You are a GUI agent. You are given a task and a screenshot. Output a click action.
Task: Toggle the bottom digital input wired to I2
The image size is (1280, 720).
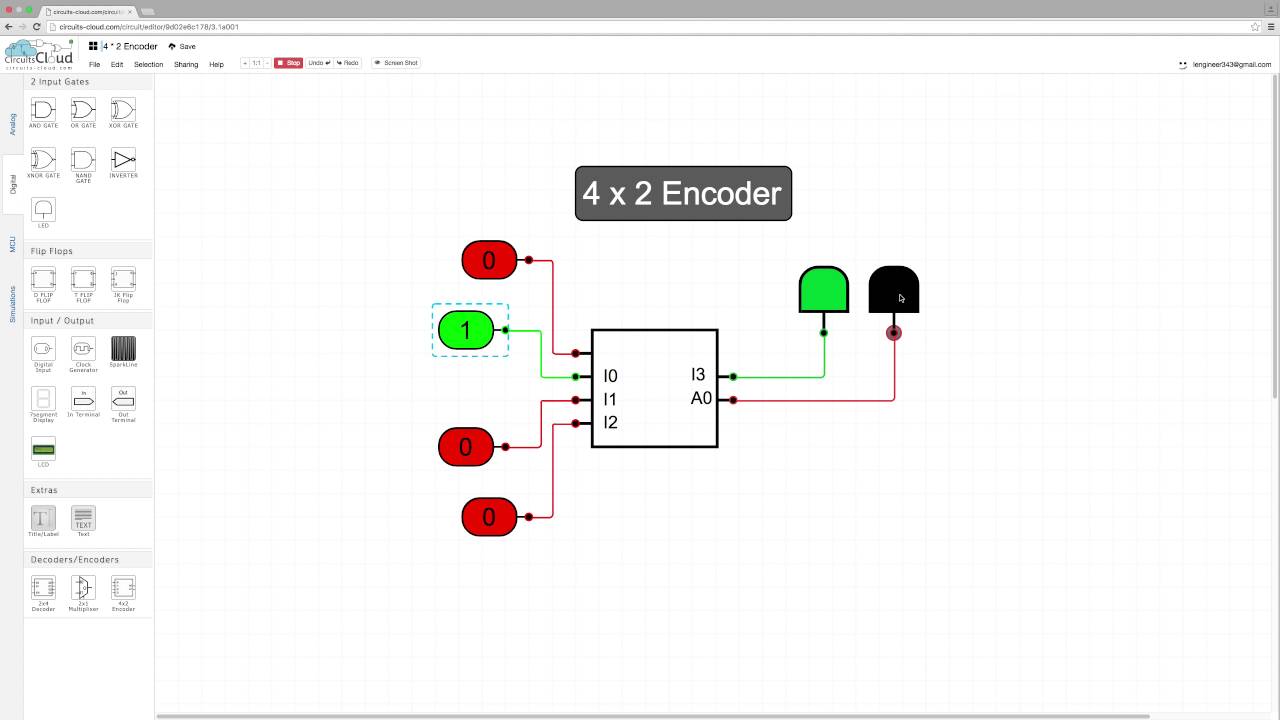point(489,517)
